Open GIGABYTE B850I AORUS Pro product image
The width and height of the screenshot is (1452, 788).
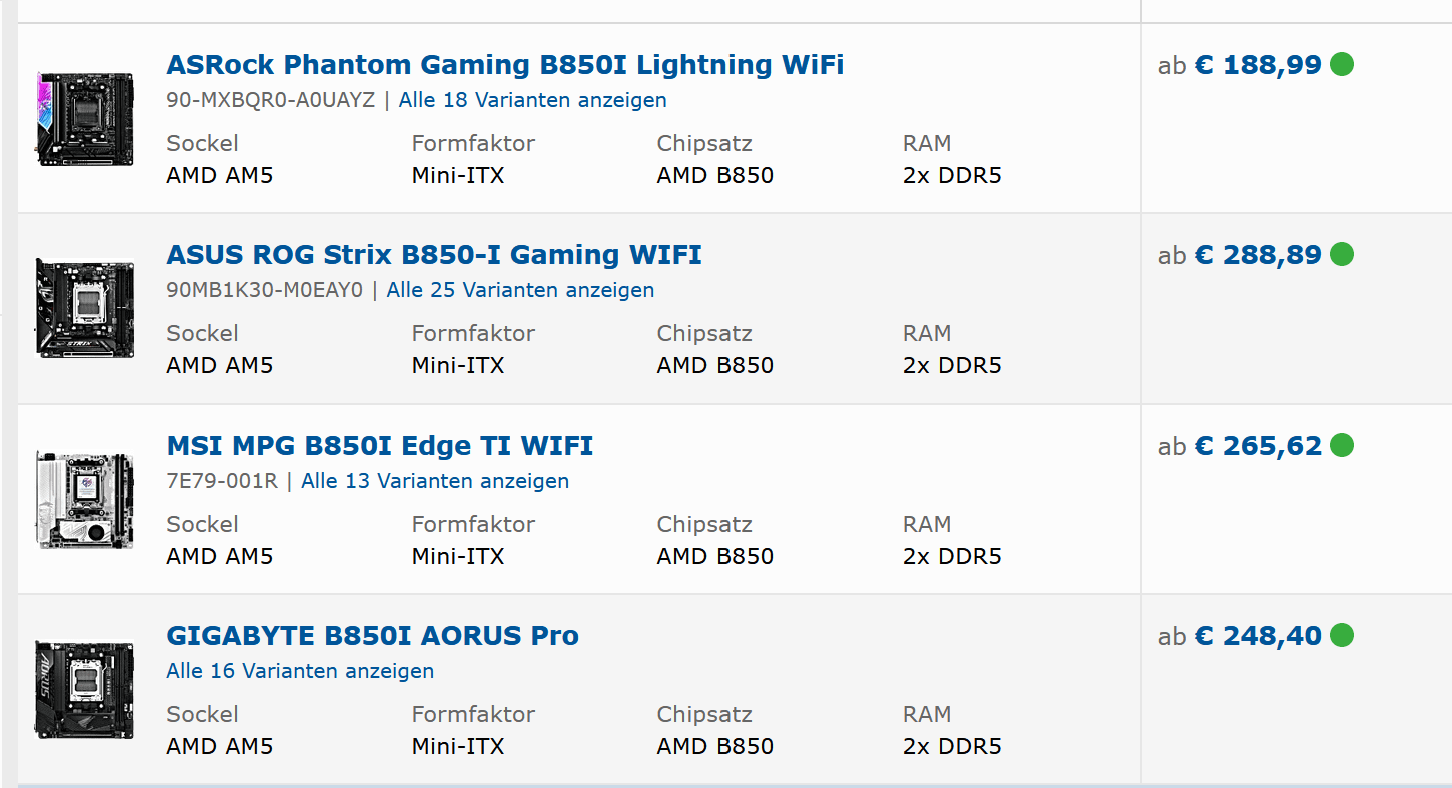(85, 689)
